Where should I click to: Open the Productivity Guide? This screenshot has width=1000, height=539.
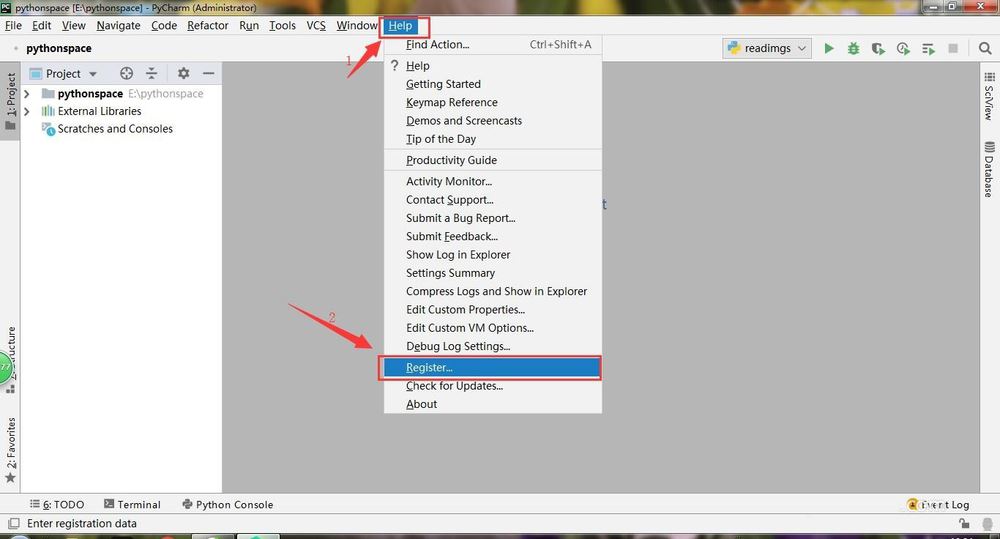click(493, 160)
